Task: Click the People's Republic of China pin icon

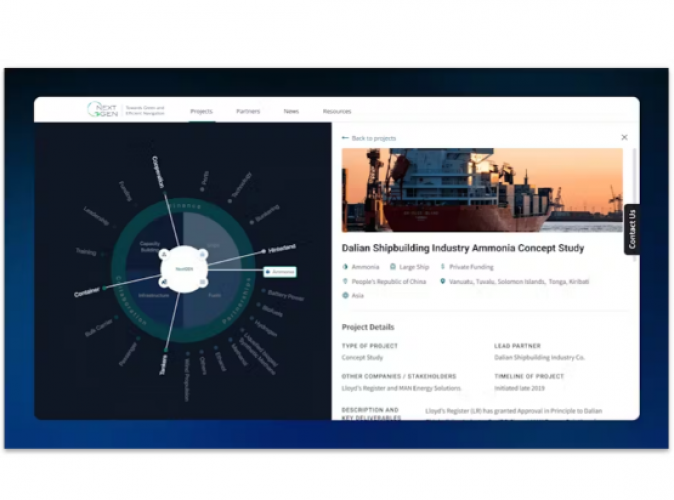Action: coord(345,281)
